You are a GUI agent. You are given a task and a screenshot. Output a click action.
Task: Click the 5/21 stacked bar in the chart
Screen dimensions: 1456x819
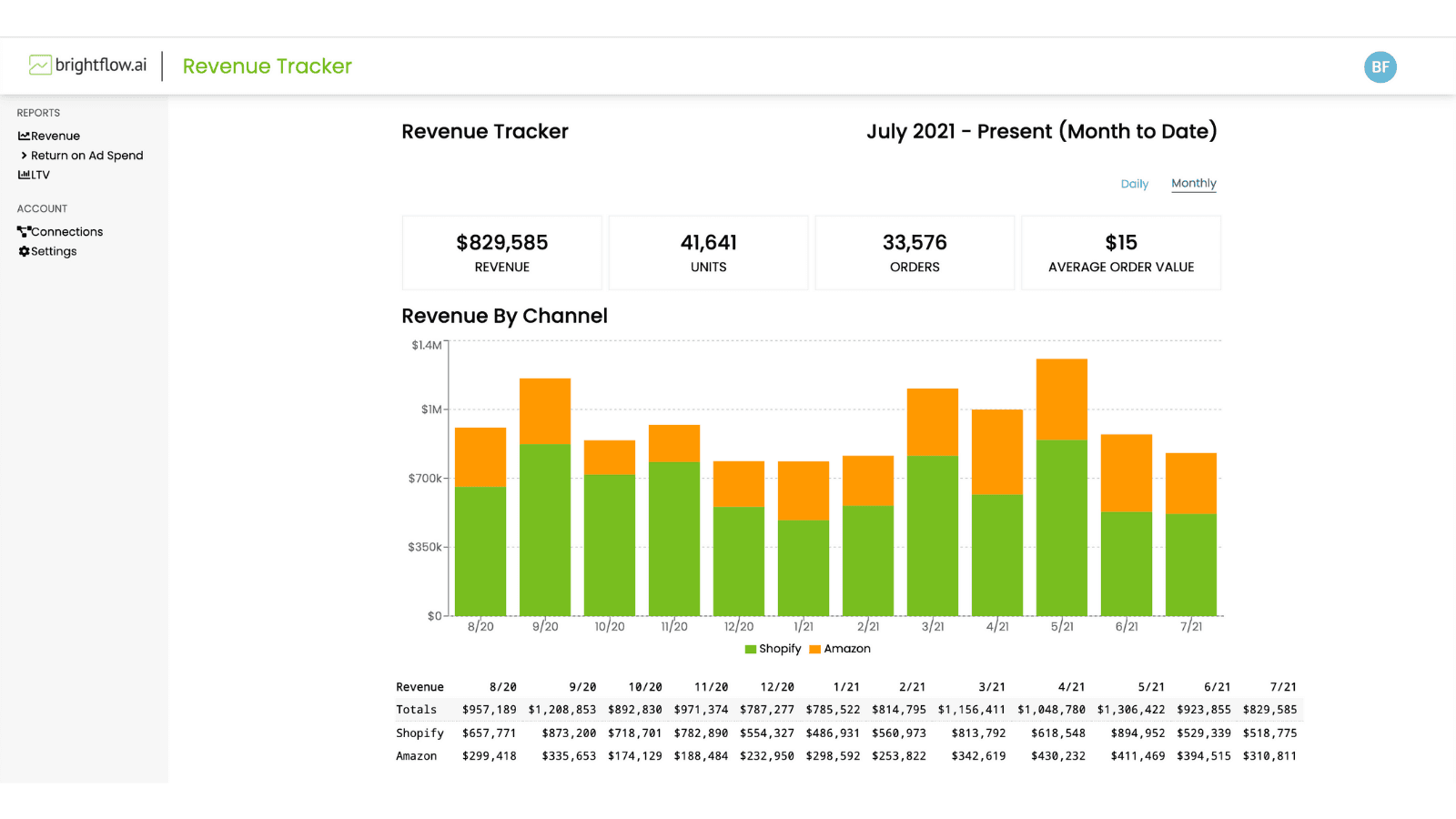[1062, 482]
